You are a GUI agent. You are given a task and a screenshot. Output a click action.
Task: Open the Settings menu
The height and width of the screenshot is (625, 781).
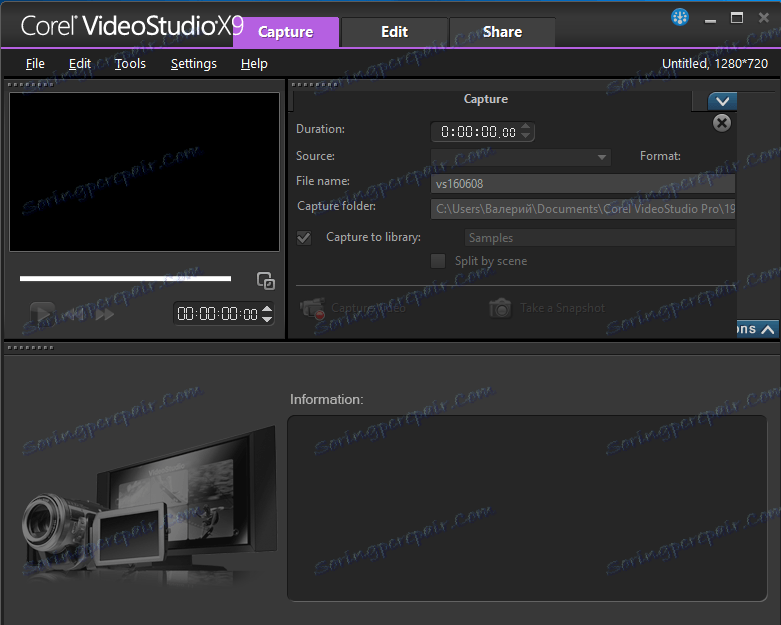(x=194, y=64)
